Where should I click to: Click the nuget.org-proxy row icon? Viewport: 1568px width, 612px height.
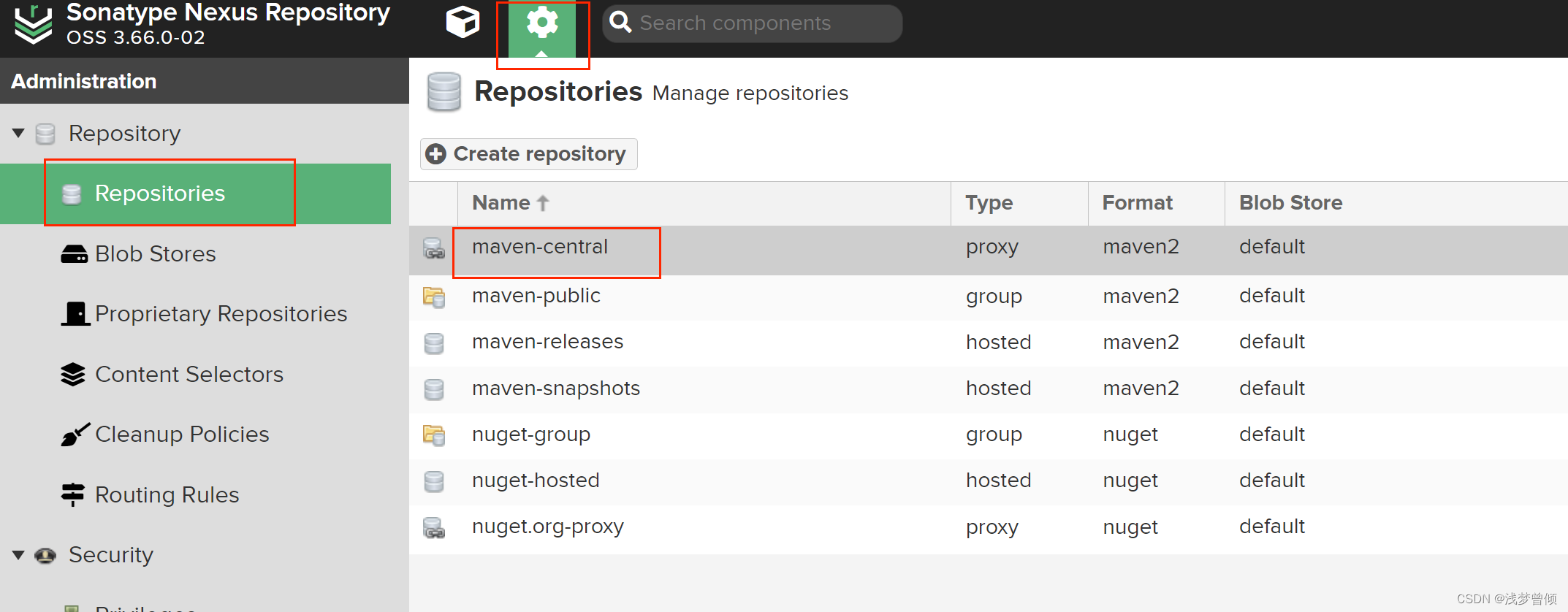click(434, 527)
